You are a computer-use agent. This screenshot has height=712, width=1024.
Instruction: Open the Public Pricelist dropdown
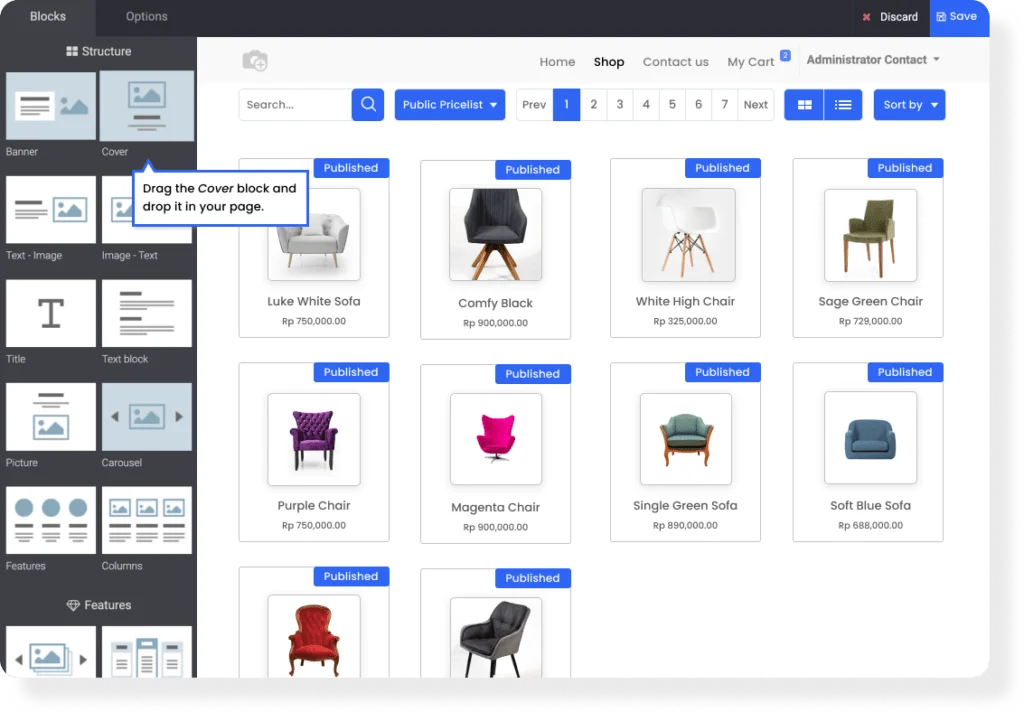(x=450, y=105)
